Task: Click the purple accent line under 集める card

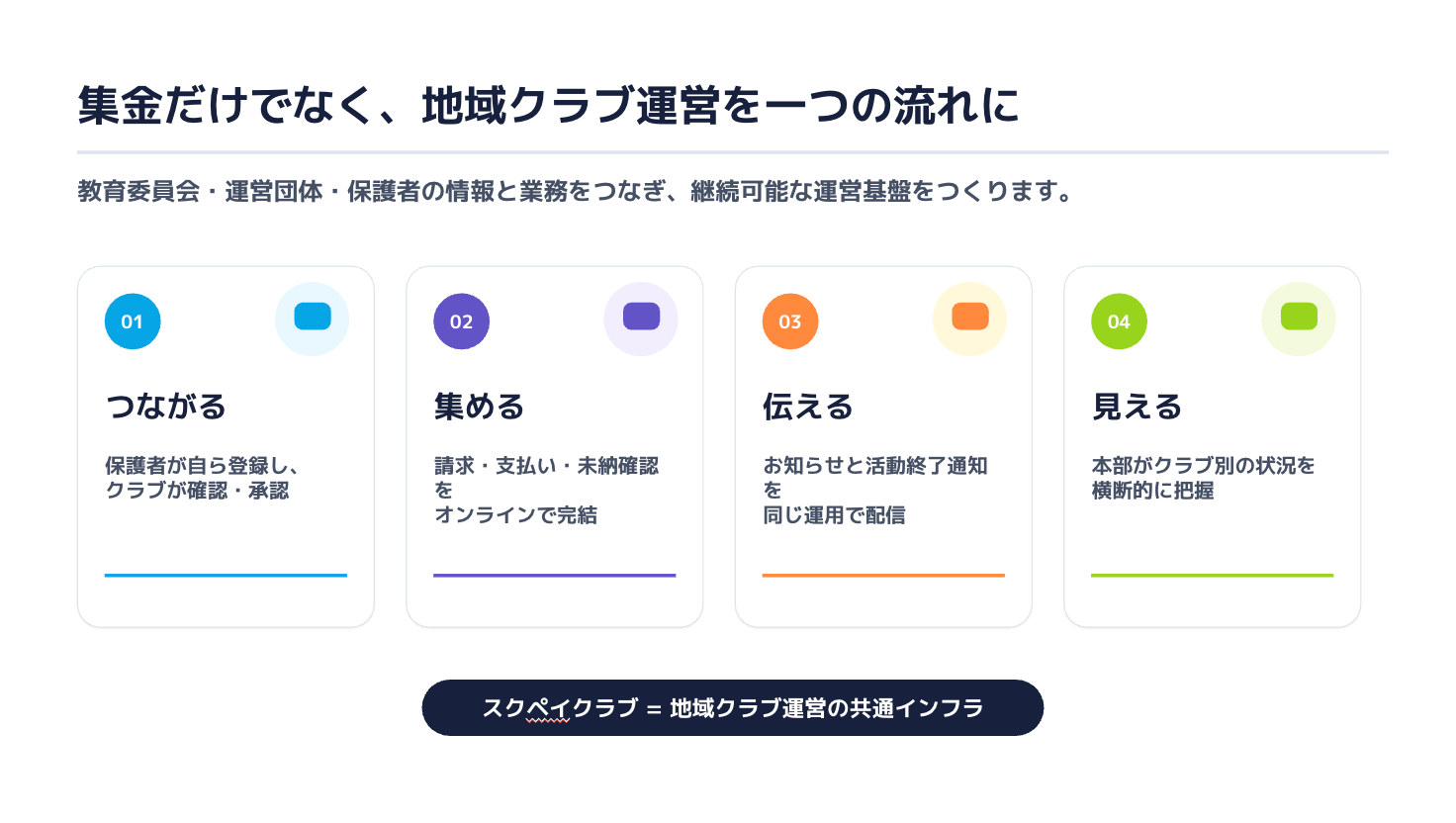Action: pyautogui.click(x=555, y=575)
